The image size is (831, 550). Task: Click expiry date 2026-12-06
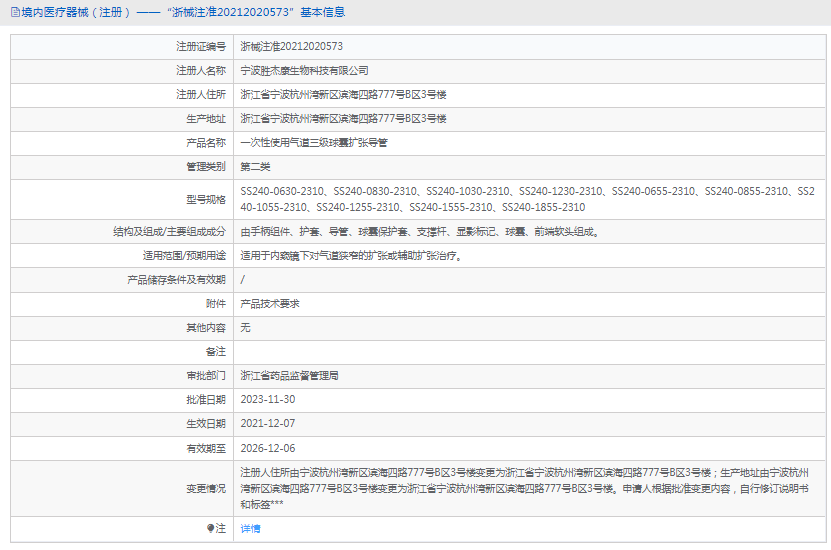point(268,448)
